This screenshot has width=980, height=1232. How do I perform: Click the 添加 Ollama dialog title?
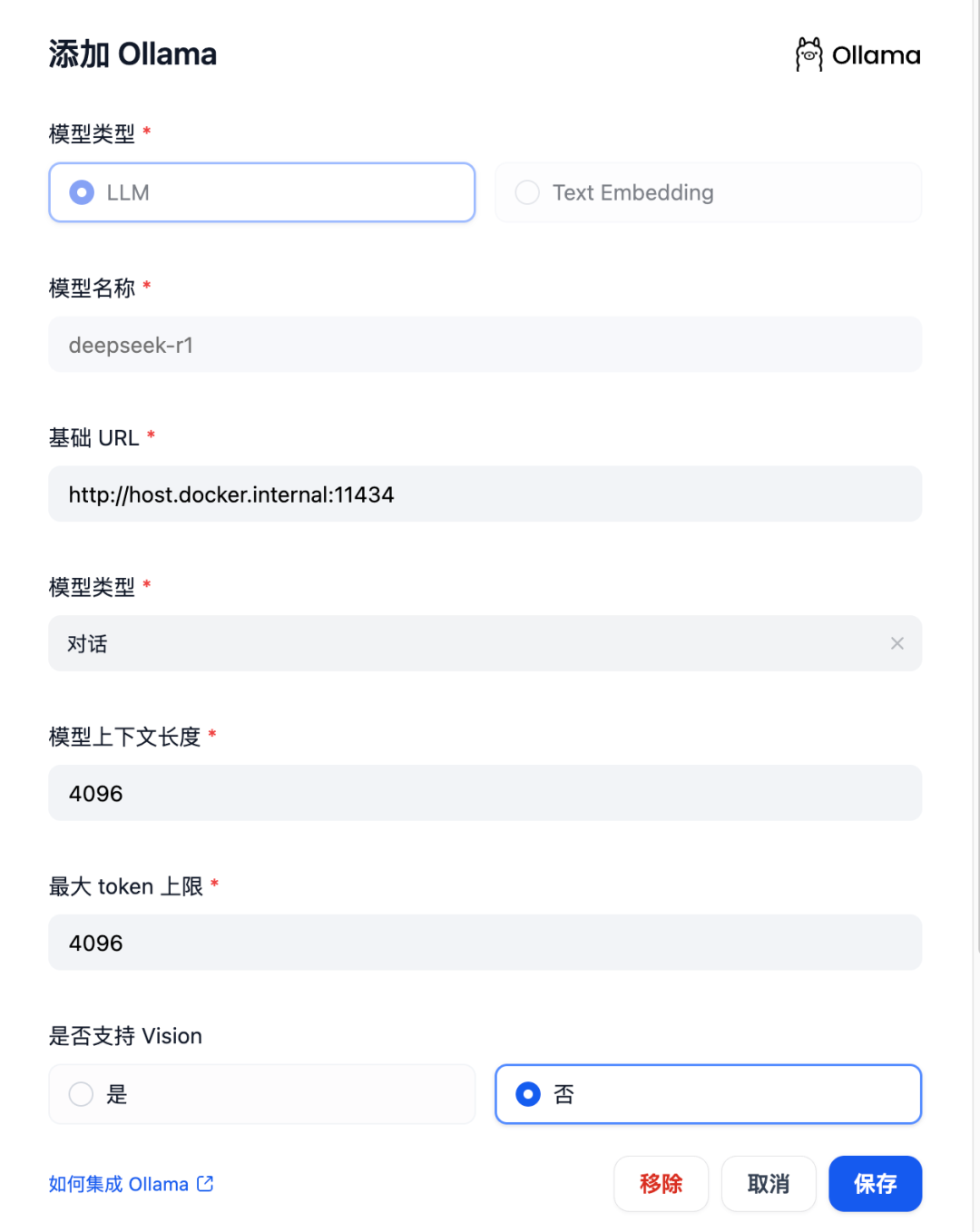tap(132, 54)
